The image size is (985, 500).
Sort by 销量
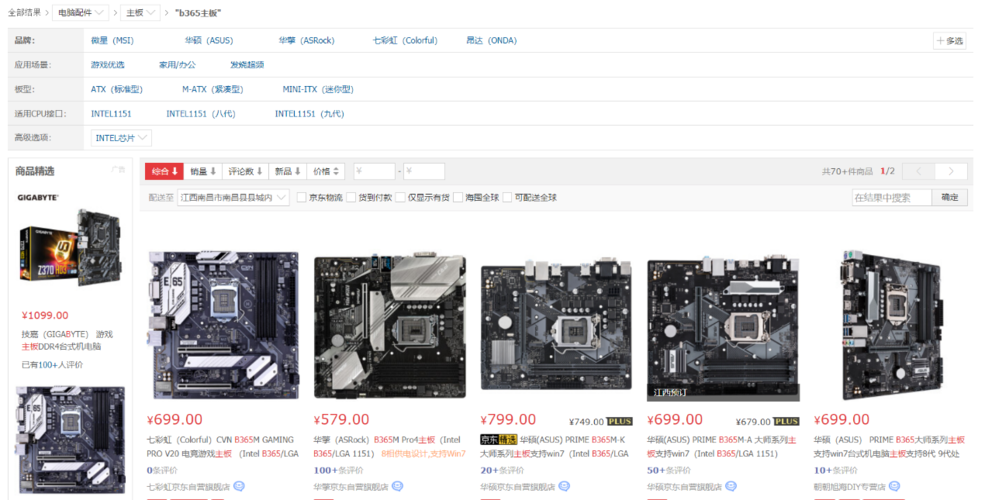pos(203,171)
